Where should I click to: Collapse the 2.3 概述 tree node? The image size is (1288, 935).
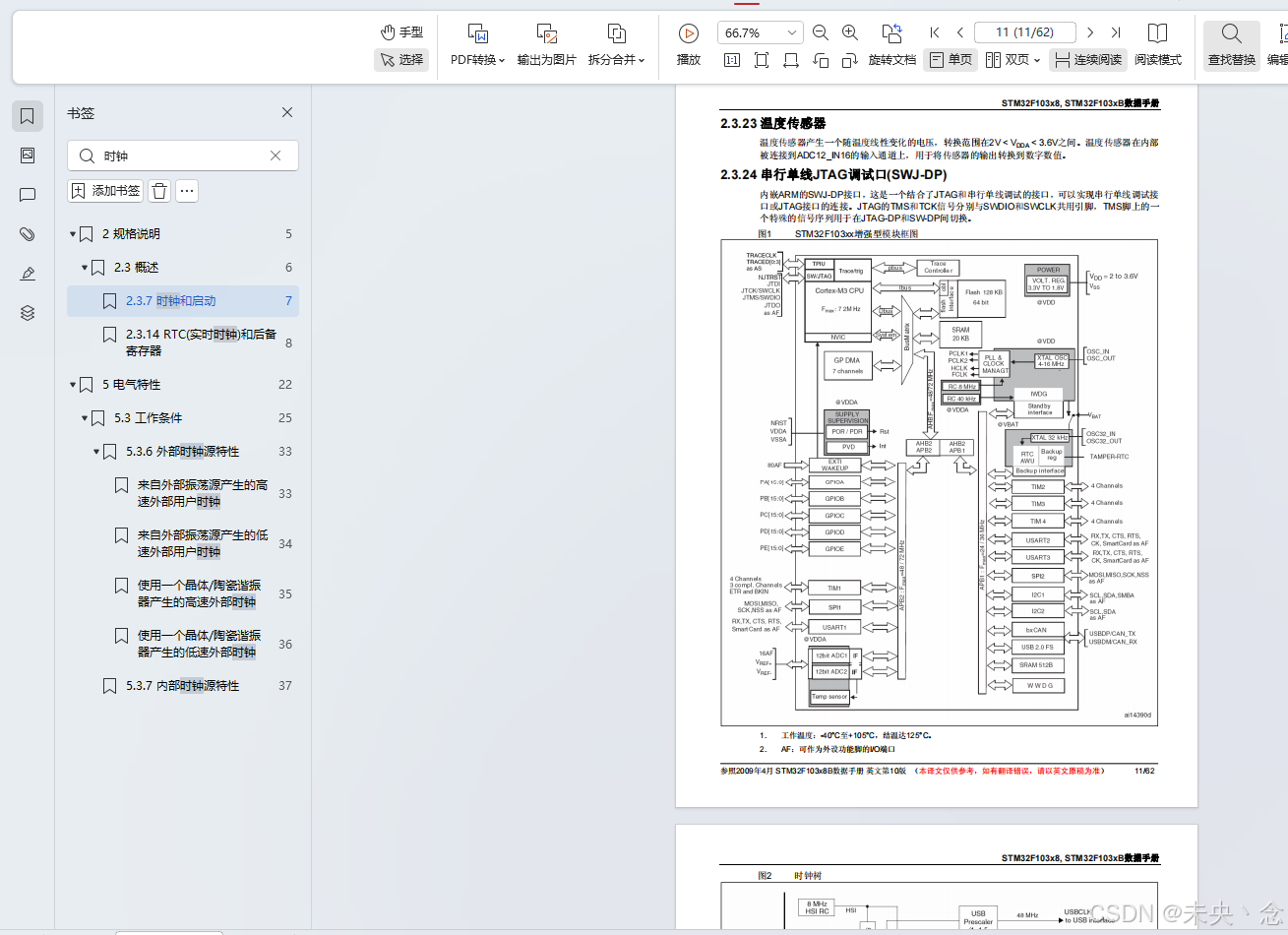point(85,268)
